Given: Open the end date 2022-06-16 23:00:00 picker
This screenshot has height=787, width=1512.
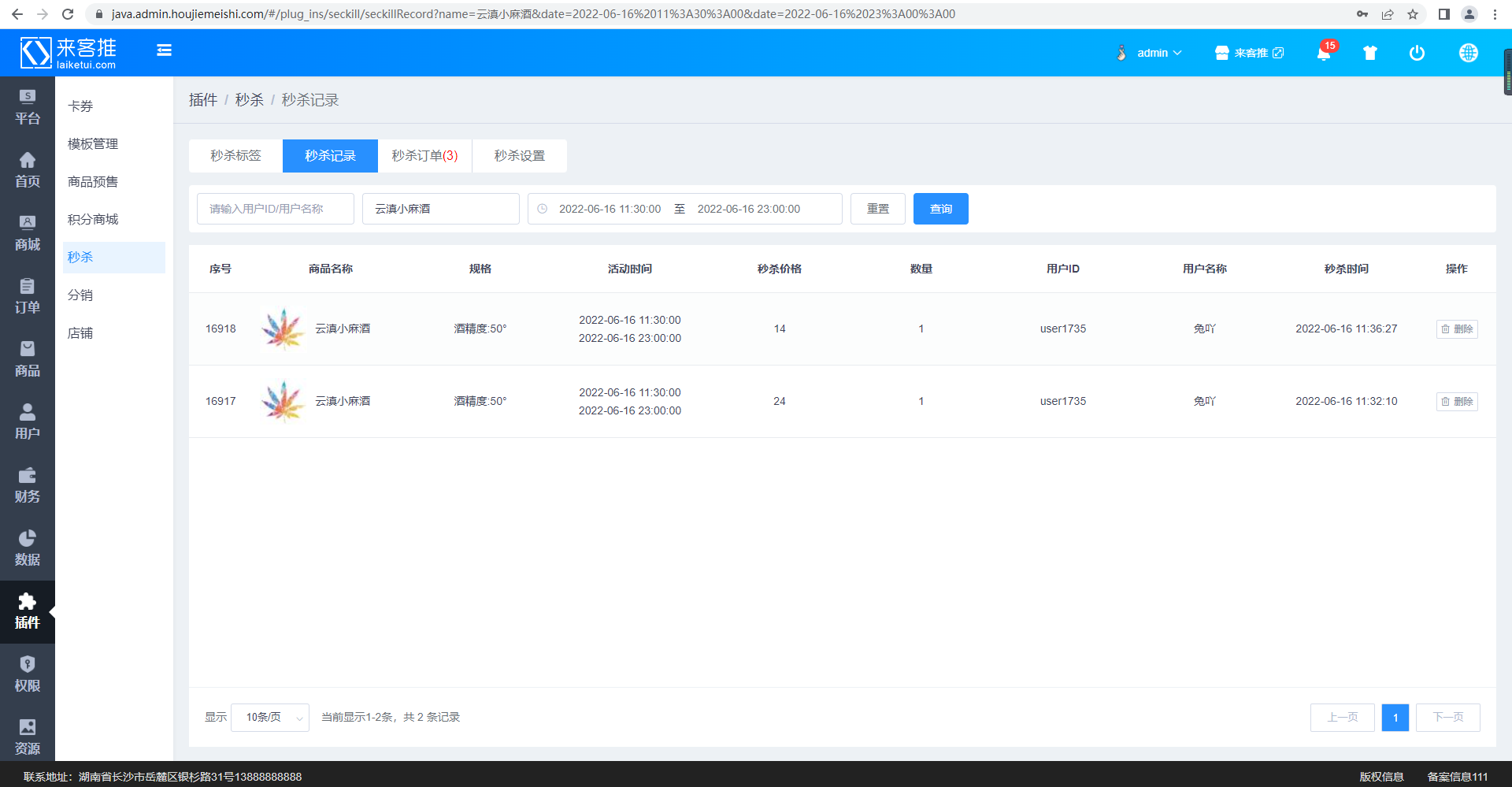Looking at the screenshot, I should coord(748,209).
